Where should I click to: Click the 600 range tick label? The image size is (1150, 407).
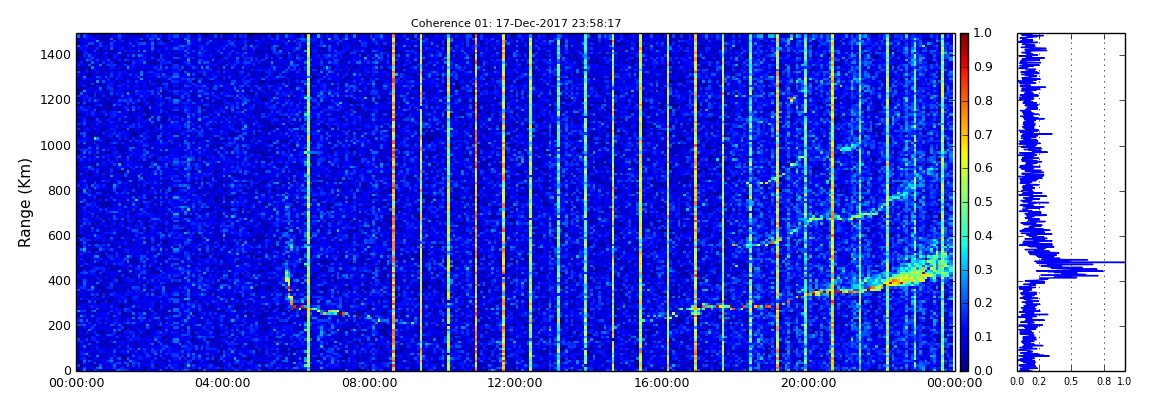point(61,235)
